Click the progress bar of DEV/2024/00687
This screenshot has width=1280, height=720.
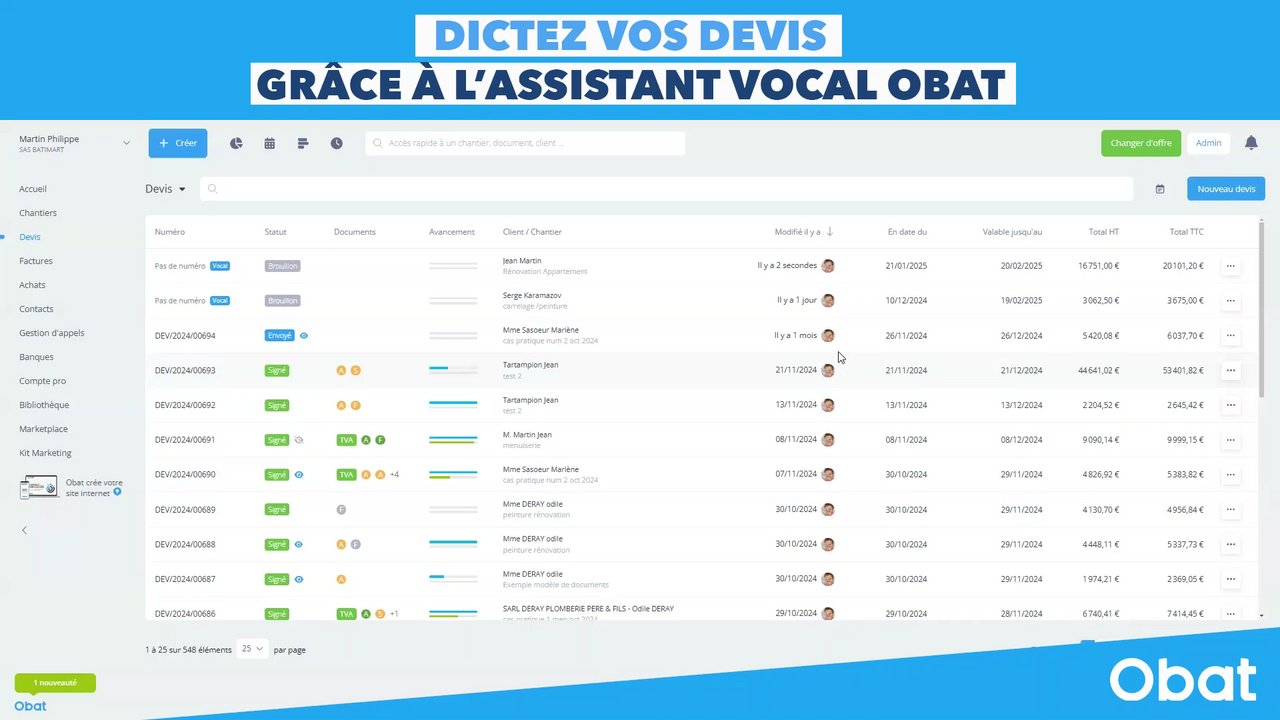coord(453,579)
